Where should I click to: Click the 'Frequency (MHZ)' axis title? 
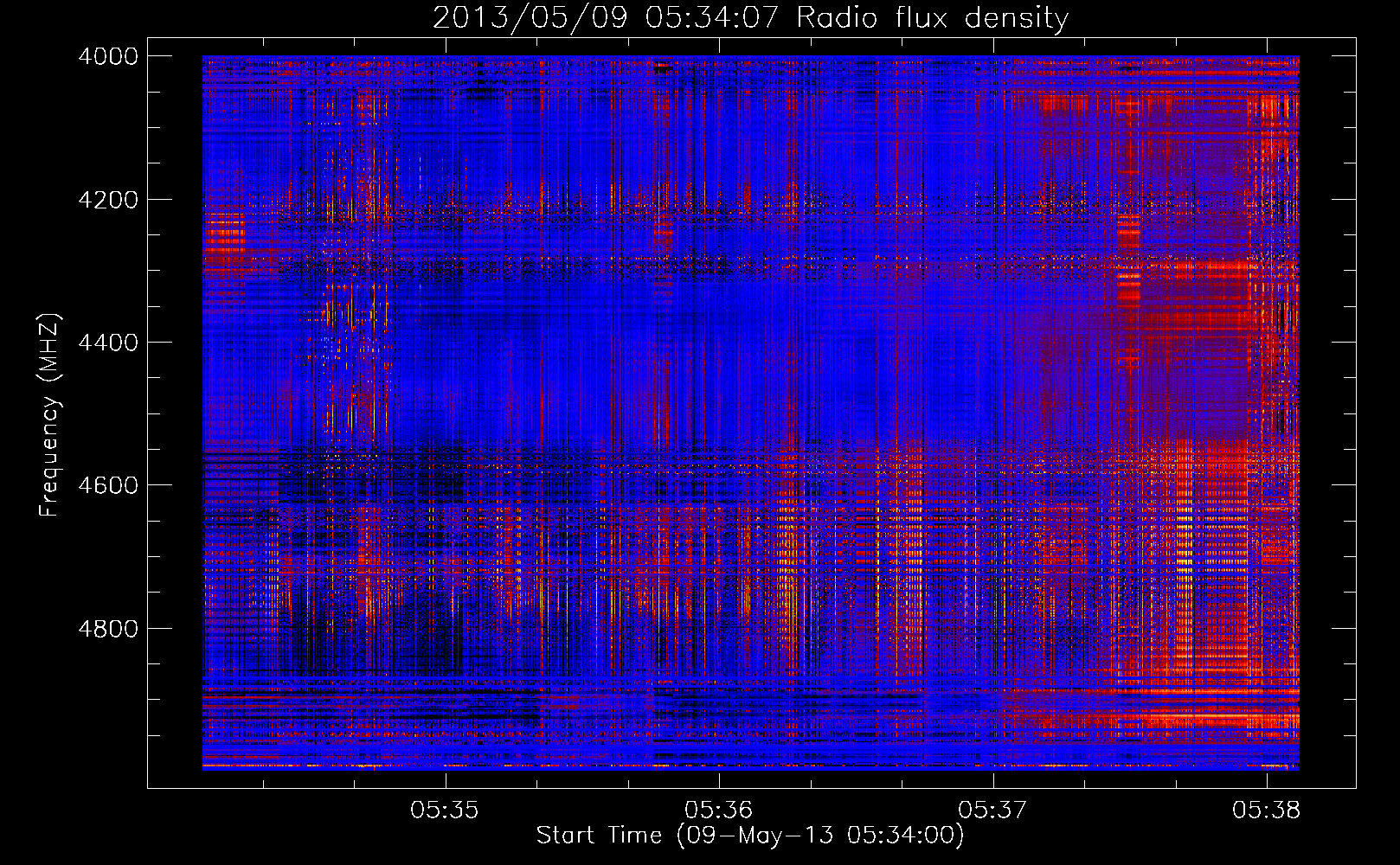[49, 415]
